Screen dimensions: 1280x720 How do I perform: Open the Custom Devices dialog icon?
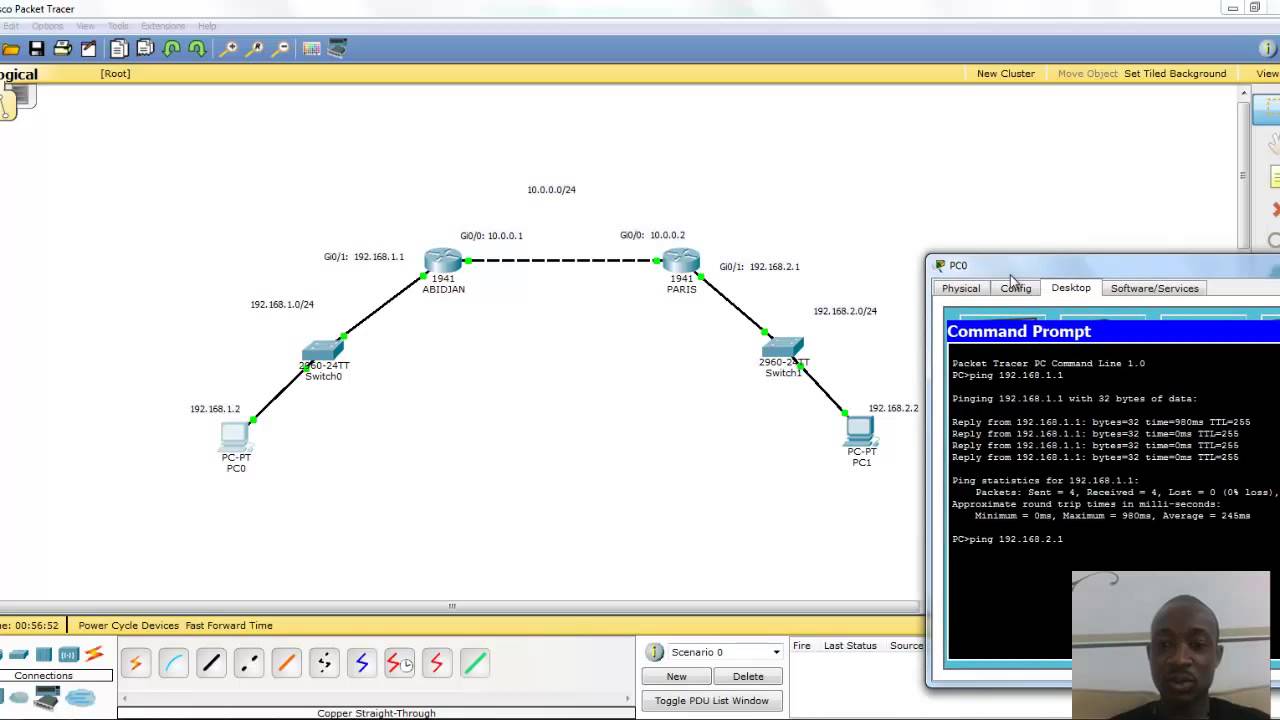(x=337, y=48)
